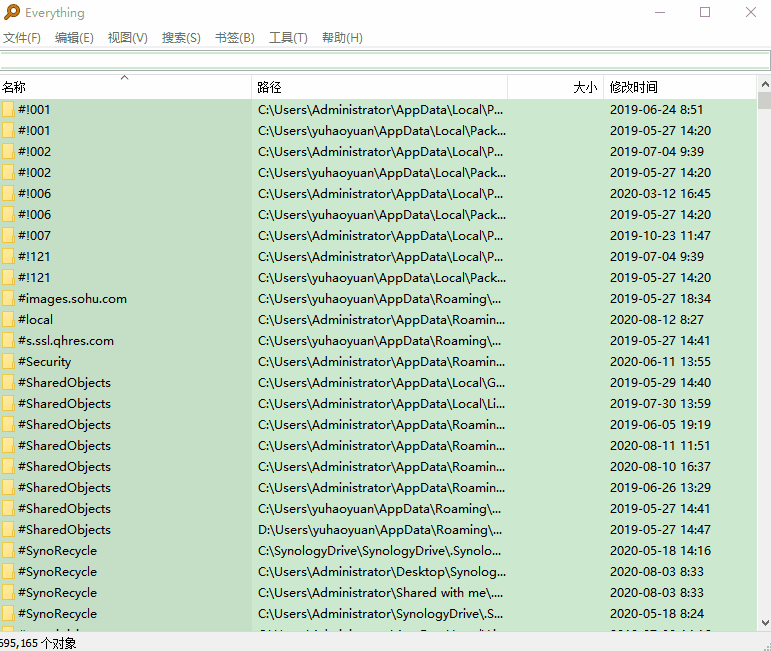Select folder icon of #!002 under yuhaoyuan

pyautogui.click(x=8, y=172)
